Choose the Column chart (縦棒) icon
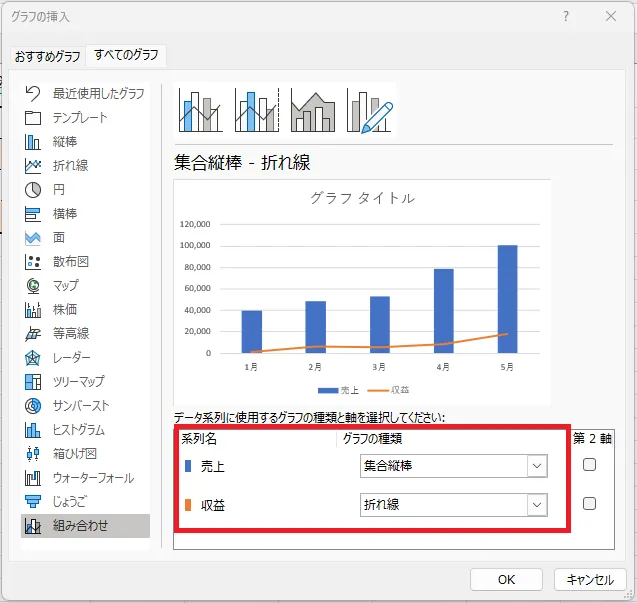637x603 pixels. pyautogui.click(x=32, y=142)
